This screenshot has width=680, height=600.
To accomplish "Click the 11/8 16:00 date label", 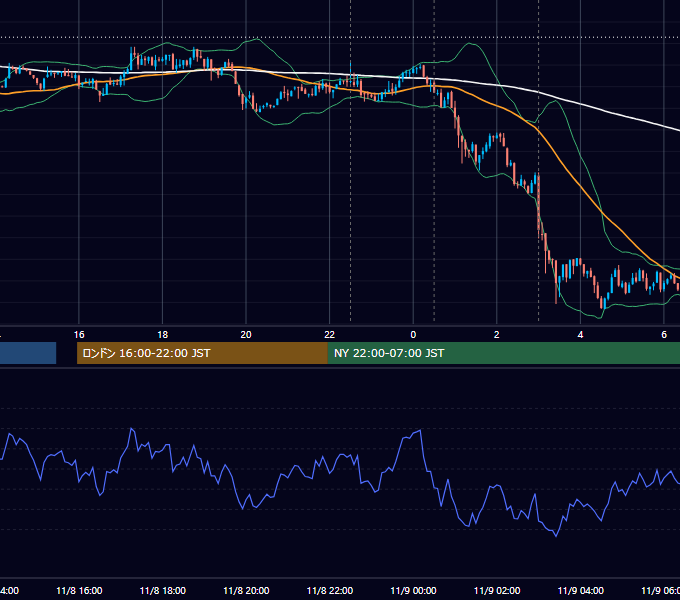I will (79, 590).
